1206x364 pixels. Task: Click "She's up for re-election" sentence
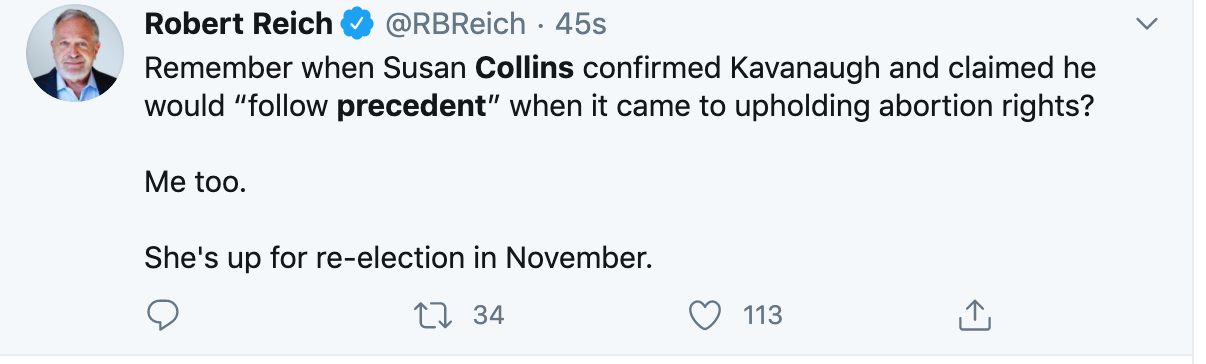tap(398, 259)
